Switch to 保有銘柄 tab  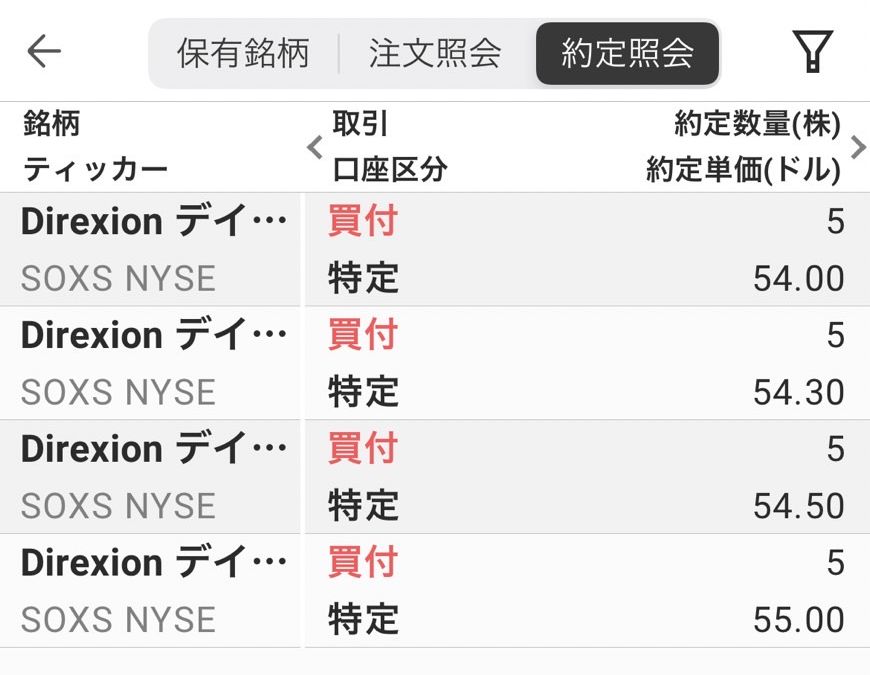[x=243, y=53]
